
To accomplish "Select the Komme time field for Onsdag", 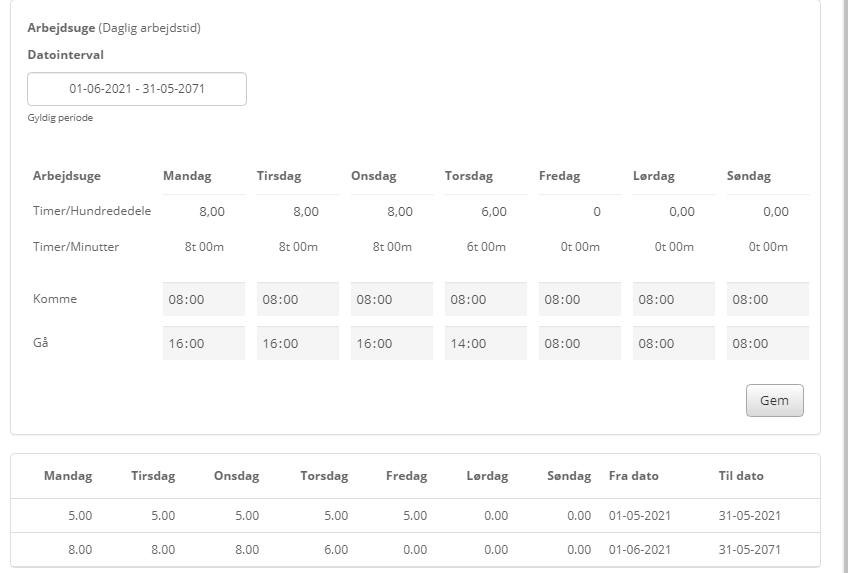I will 392,299.
